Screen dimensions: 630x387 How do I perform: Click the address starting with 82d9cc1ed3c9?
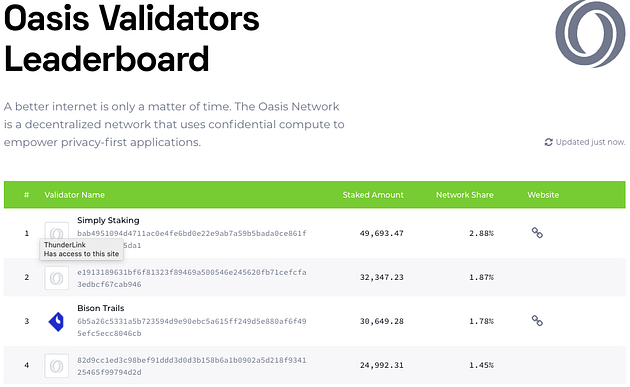point(192,366)
